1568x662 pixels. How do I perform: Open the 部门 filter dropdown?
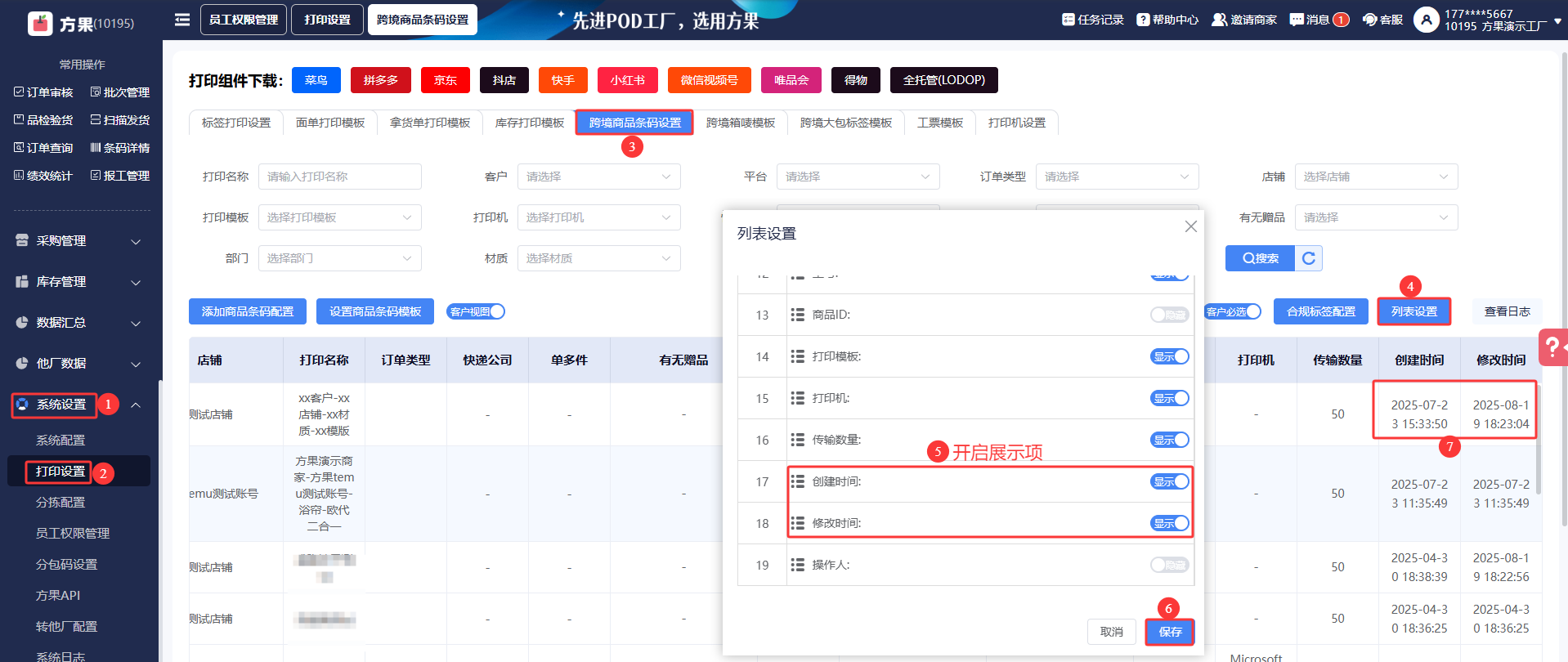click(x=340, y=258)
